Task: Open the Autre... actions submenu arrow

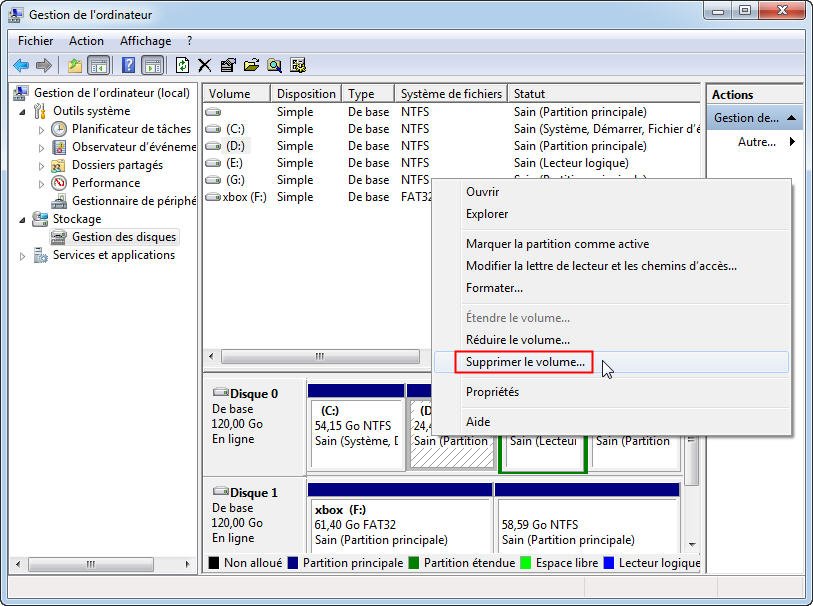Action: (x=792, y=141)
